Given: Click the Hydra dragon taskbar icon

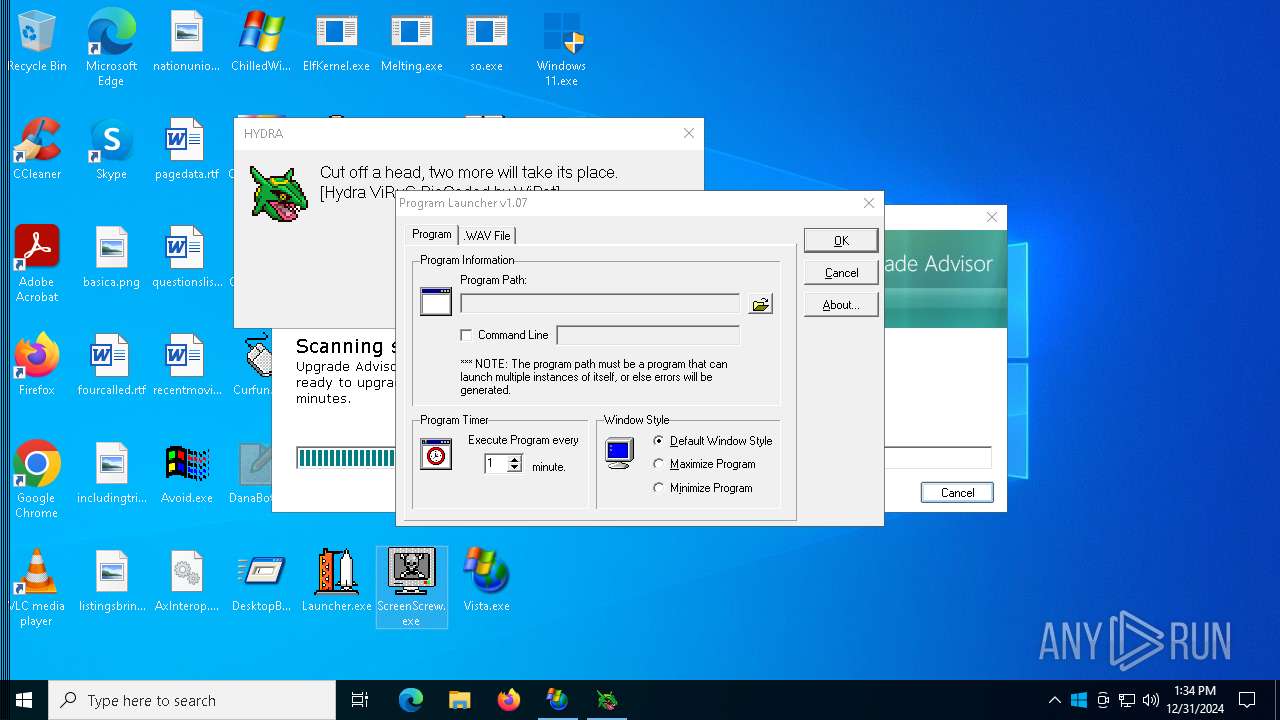Looking at the screenshot, I should click(x=607, y=700).
